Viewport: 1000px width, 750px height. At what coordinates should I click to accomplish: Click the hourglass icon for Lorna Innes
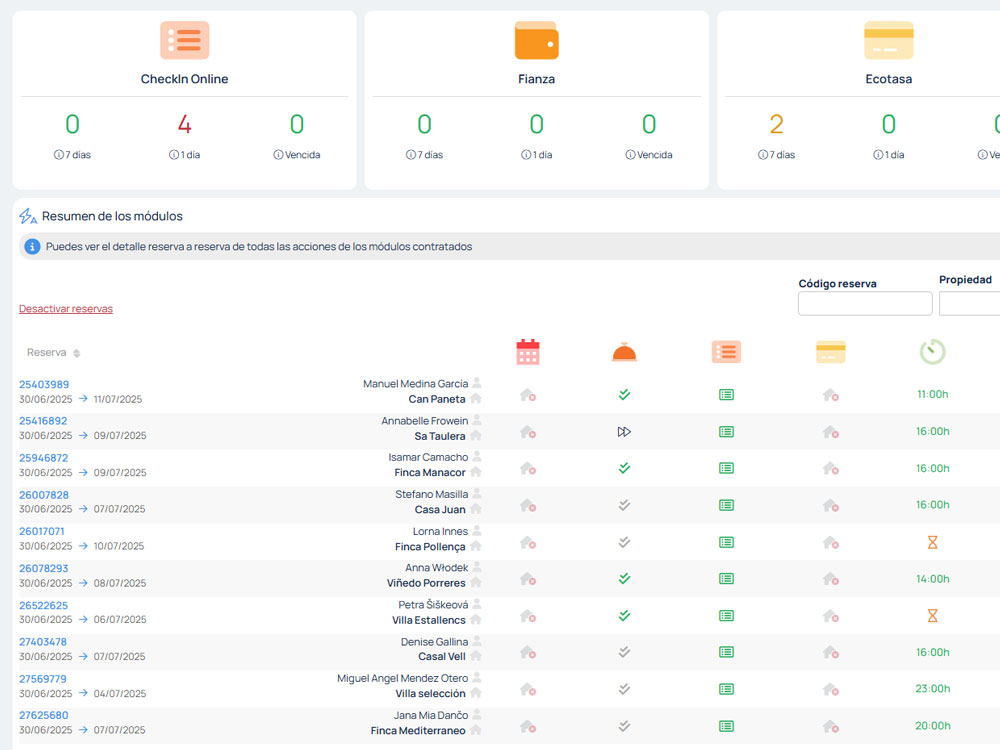(932, 542)
